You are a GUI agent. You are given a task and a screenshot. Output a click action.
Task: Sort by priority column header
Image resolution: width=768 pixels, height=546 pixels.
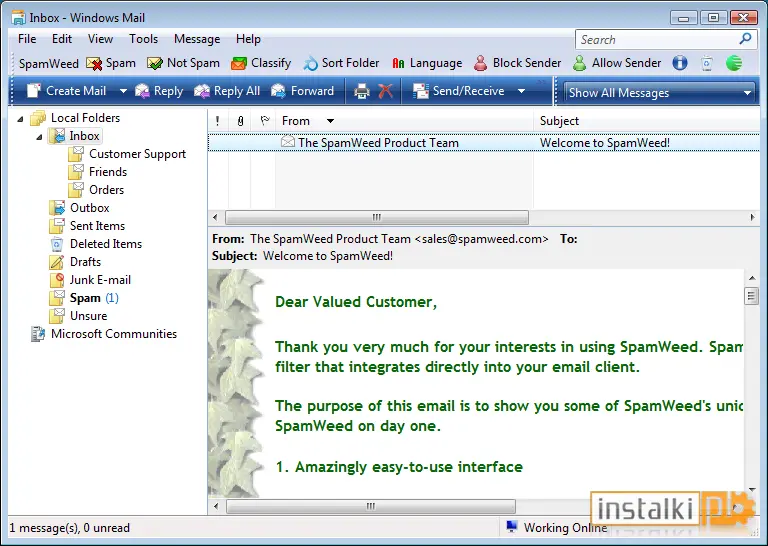pyautogui.click(x=217, y=121)
